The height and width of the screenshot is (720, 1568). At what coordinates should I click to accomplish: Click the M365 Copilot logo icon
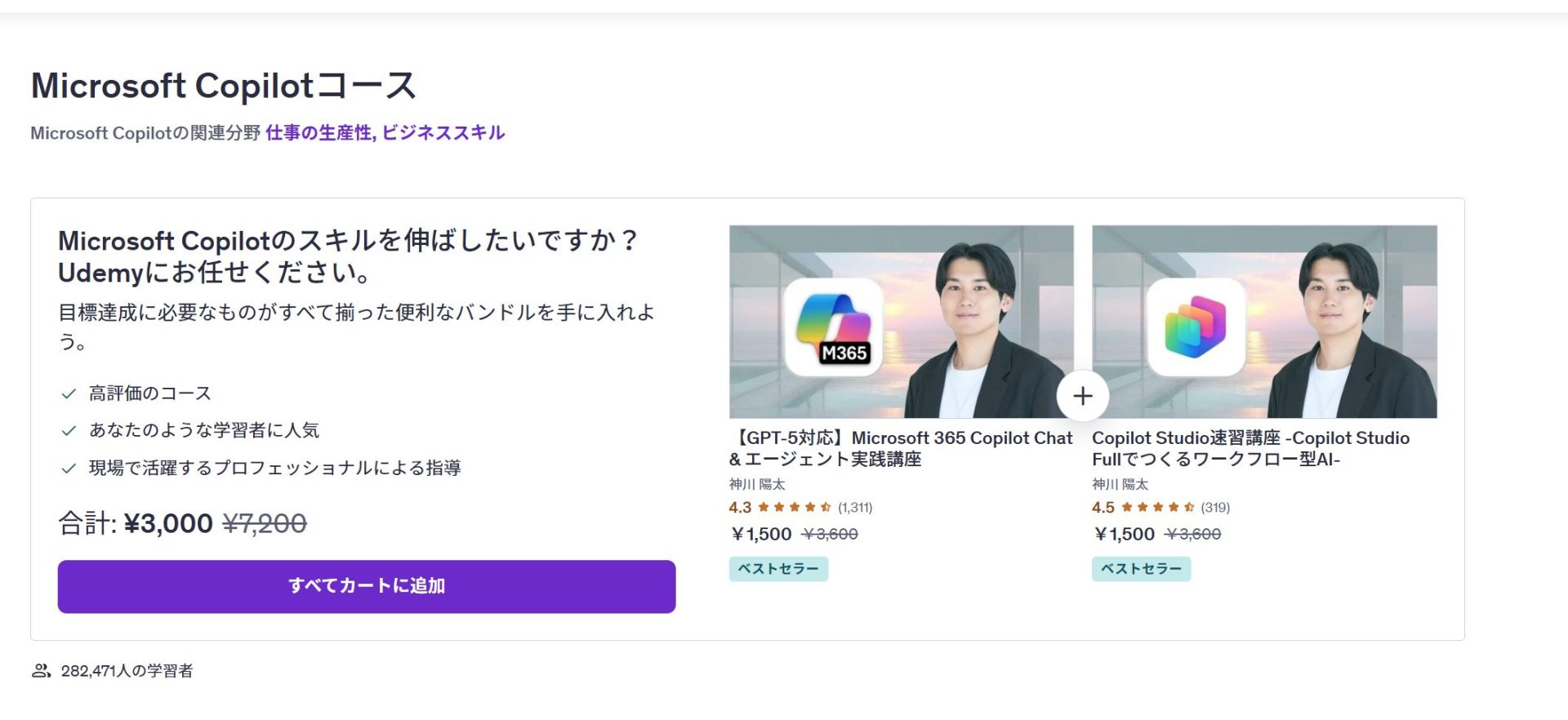[833, 327]
